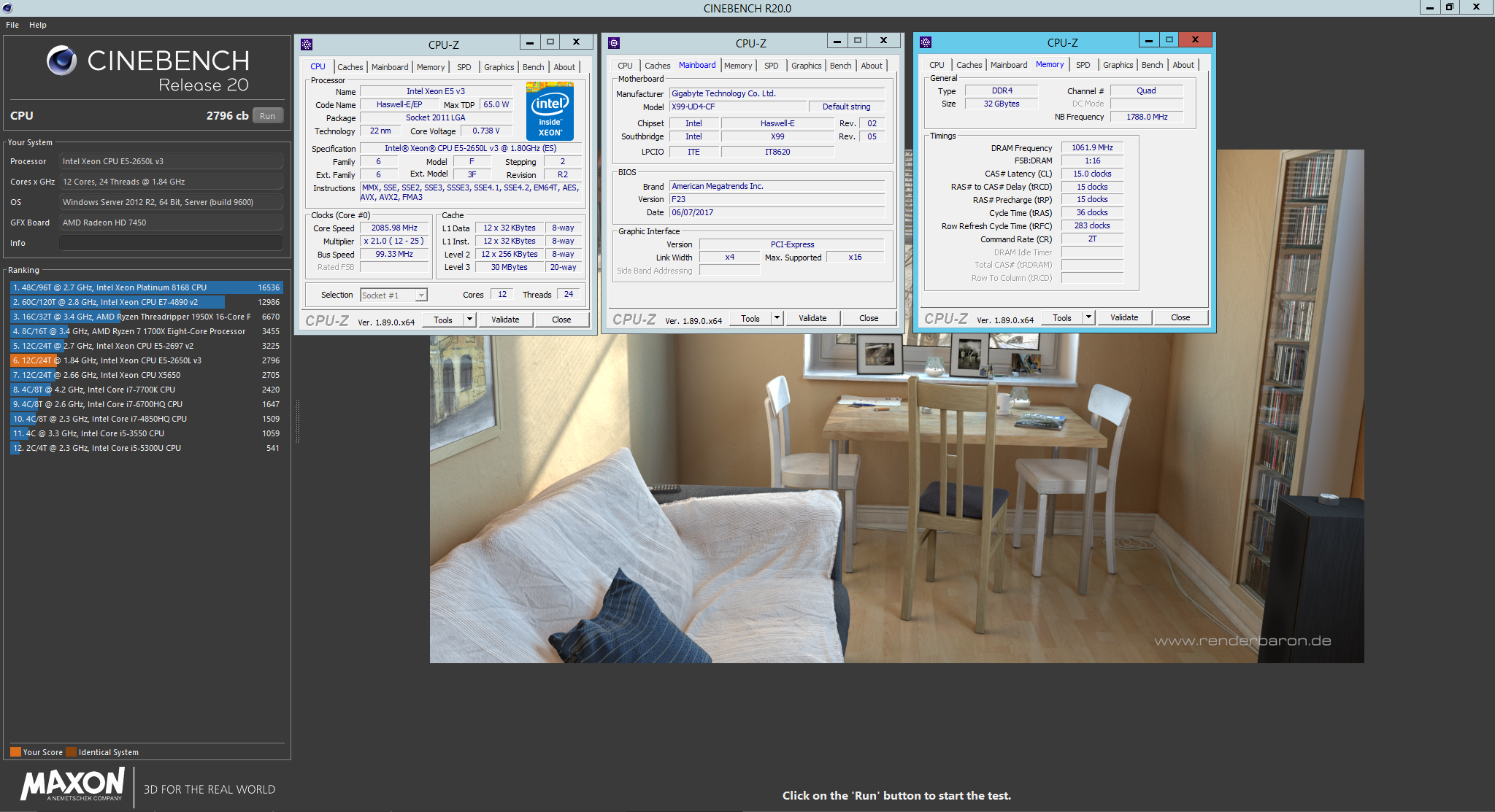Click the BIOS version value F23
This screenshot has height=812, width=1495.
coord(777,199)
